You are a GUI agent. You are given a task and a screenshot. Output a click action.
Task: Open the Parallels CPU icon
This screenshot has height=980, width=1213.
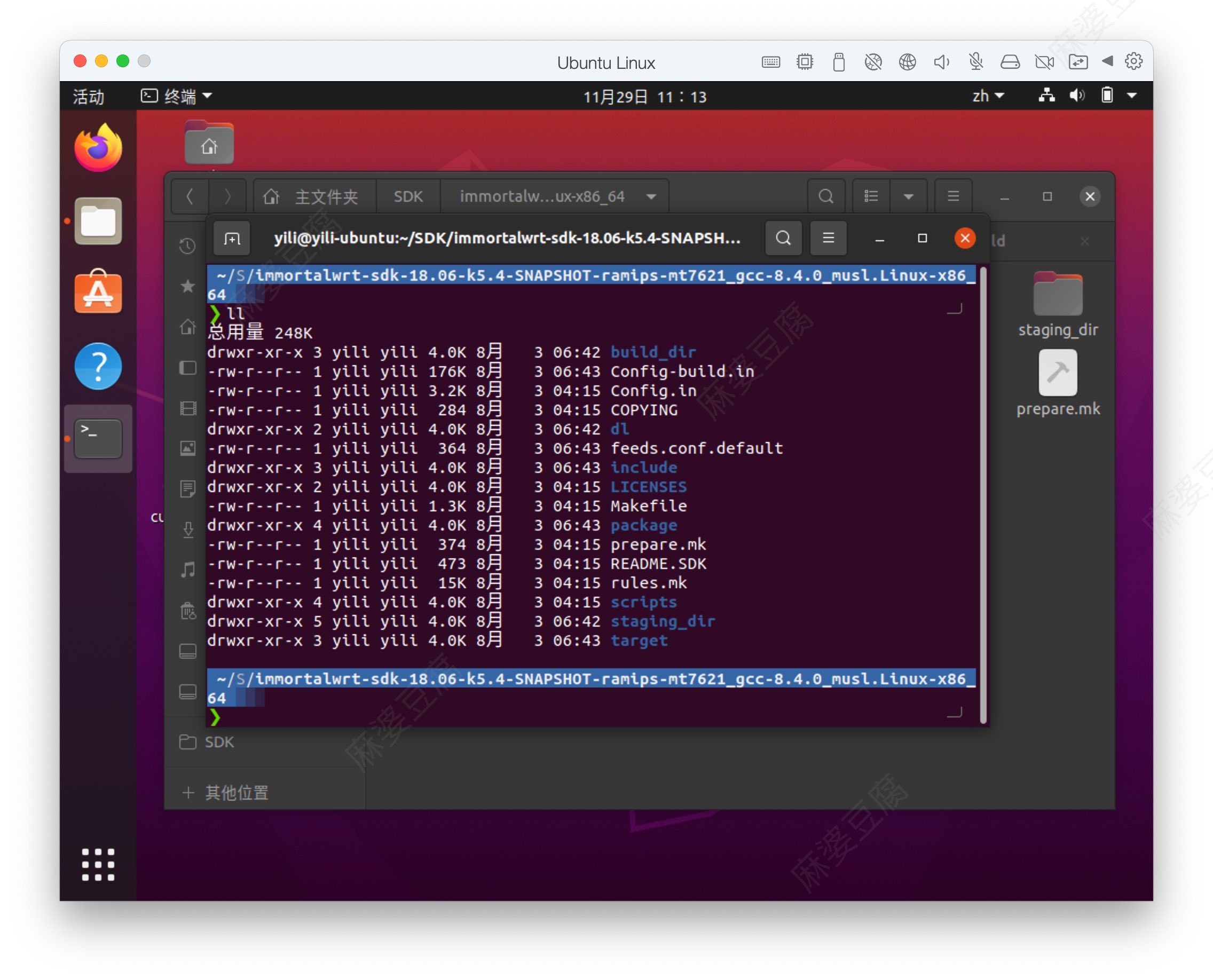(805, 61)
